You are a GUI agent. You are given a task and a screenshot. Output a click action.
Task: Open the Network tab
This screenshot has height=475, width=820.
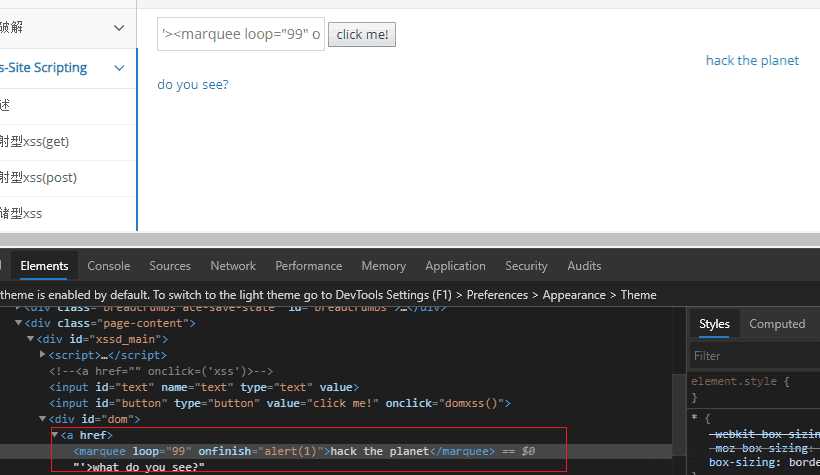[233, 266]
